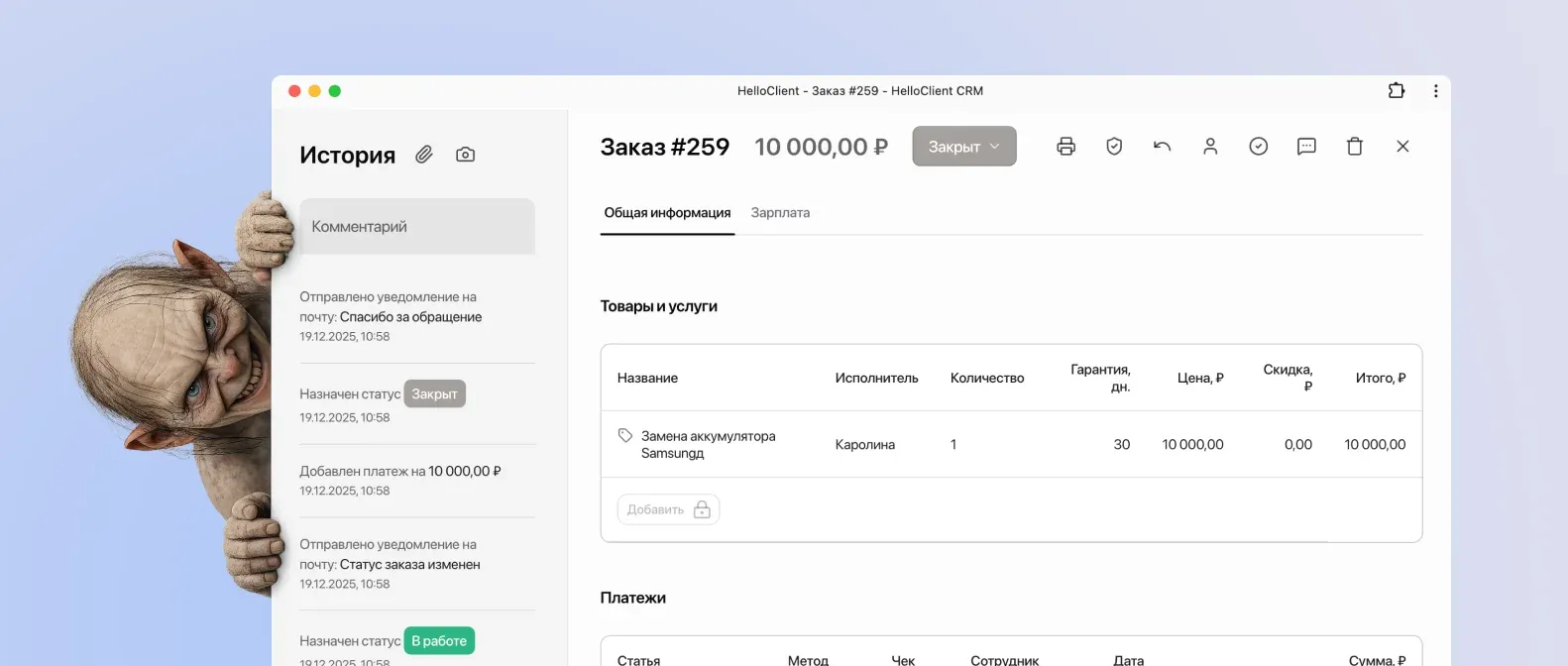Screen dimensions: 1568x666
Task: Click the quantity cell 1
Action: (x=953, y=445)
